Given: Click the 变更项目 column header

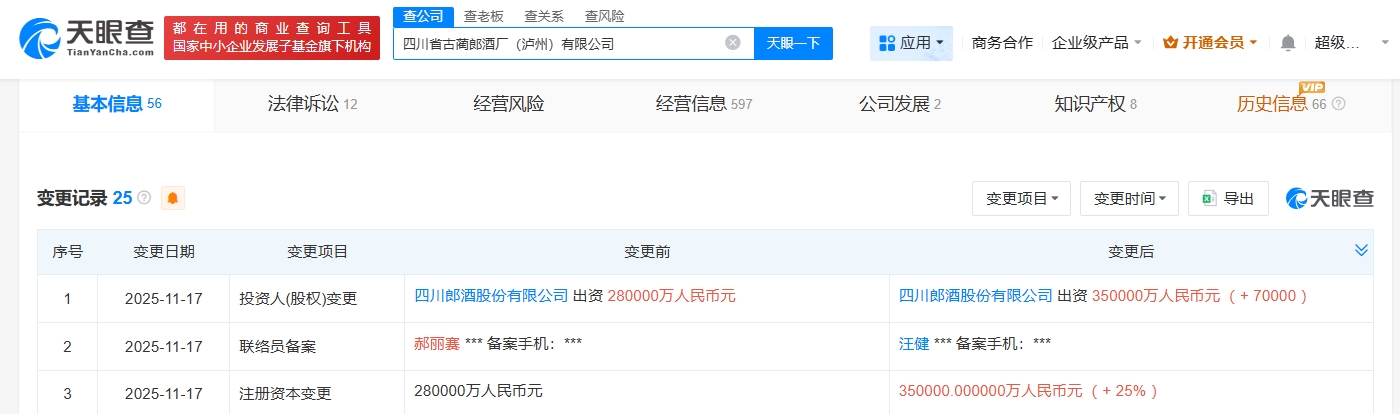Looking at the screenshot, I should click(x=318, y=252).
